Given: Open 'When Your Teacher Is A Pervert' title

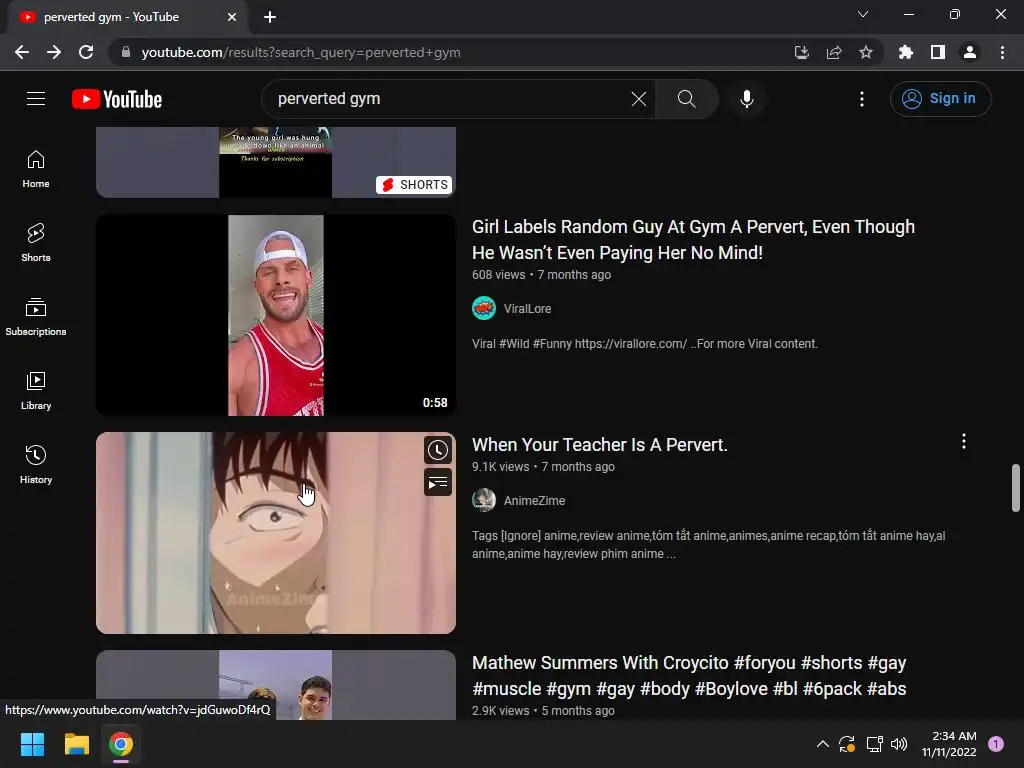Looking at the screenshot, I should point(600,445).
